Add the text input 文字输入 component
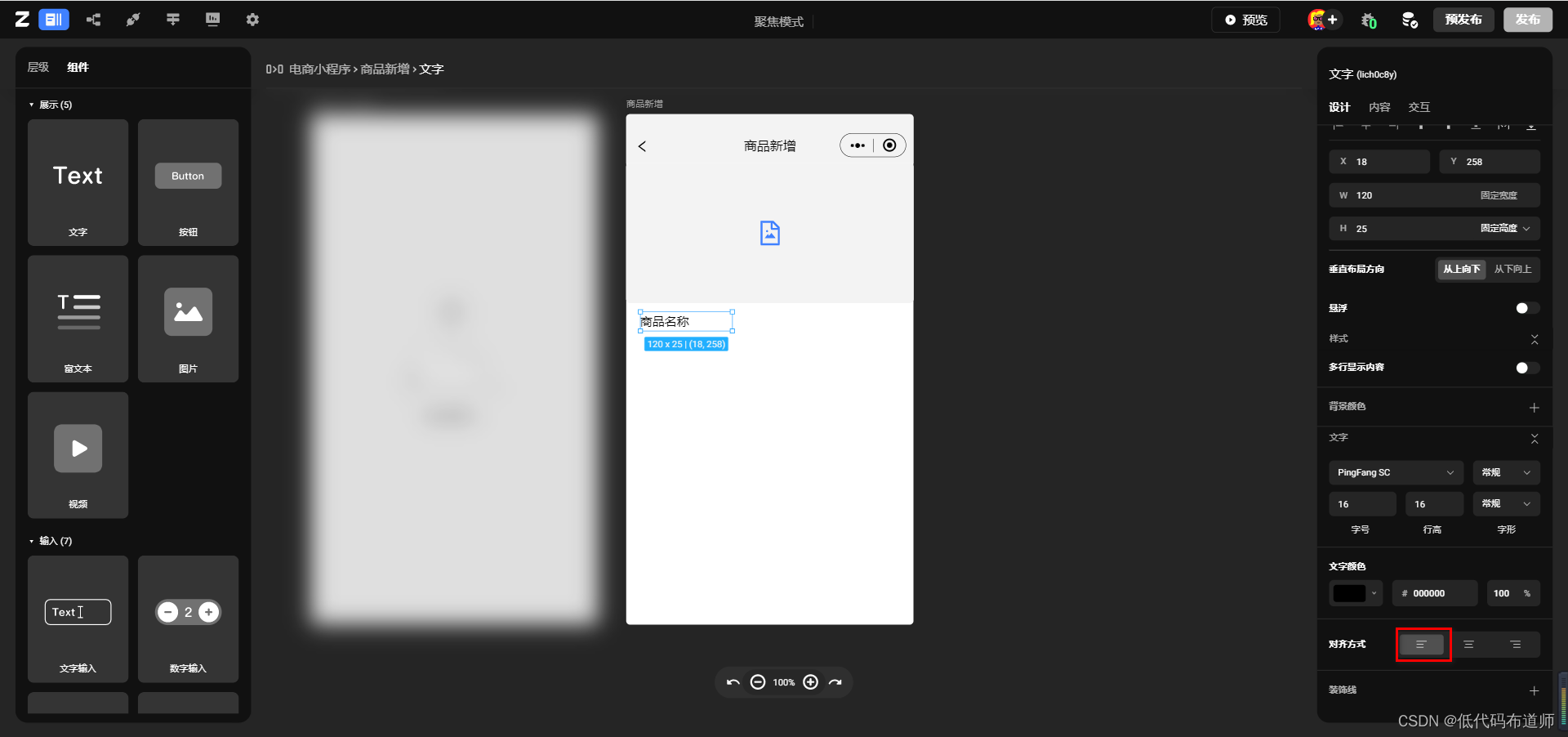 (78, 619)
